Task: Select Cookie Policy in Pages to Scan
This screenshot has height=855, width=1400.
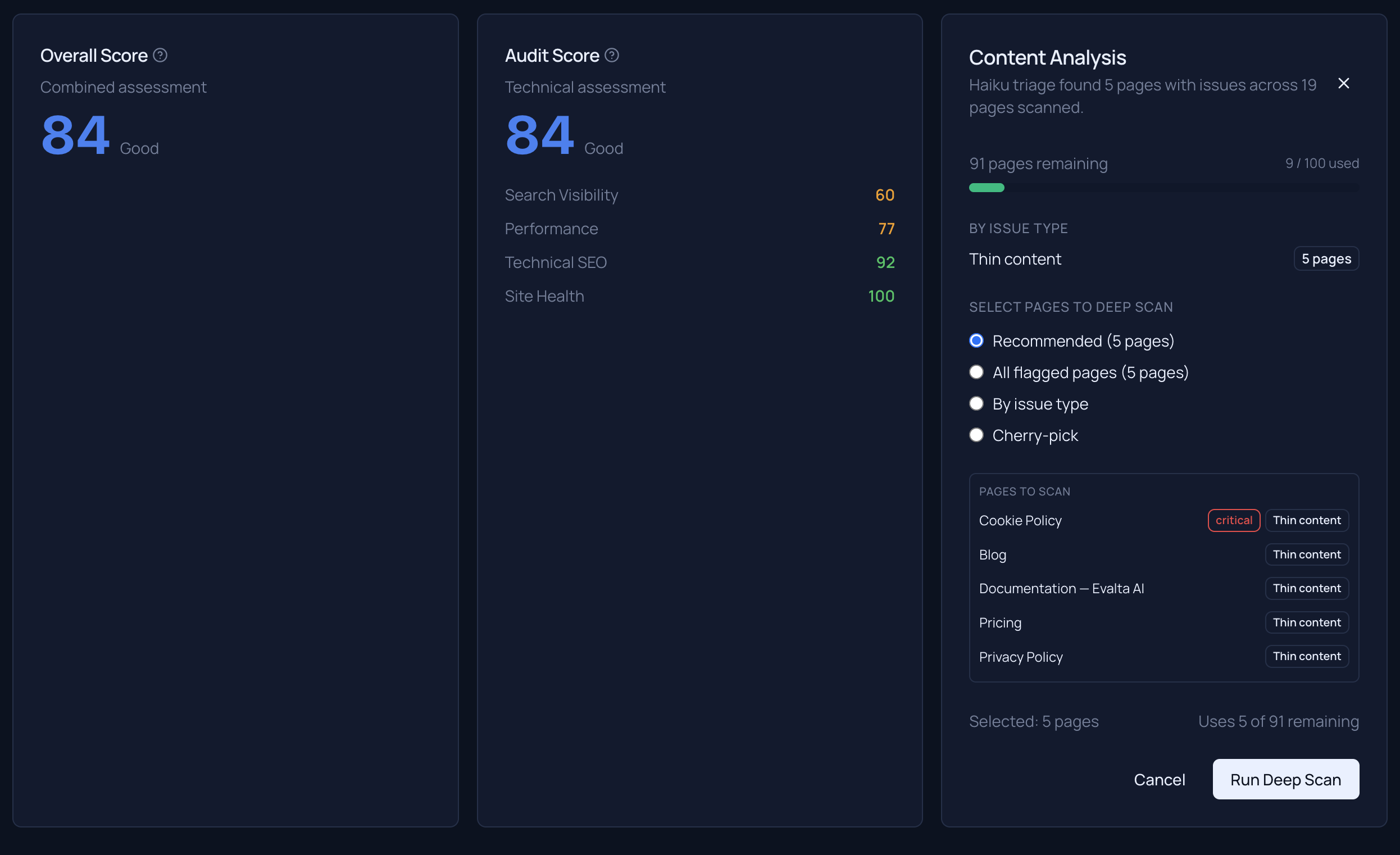Action: pyautogui.click(x=1020, y=520)
